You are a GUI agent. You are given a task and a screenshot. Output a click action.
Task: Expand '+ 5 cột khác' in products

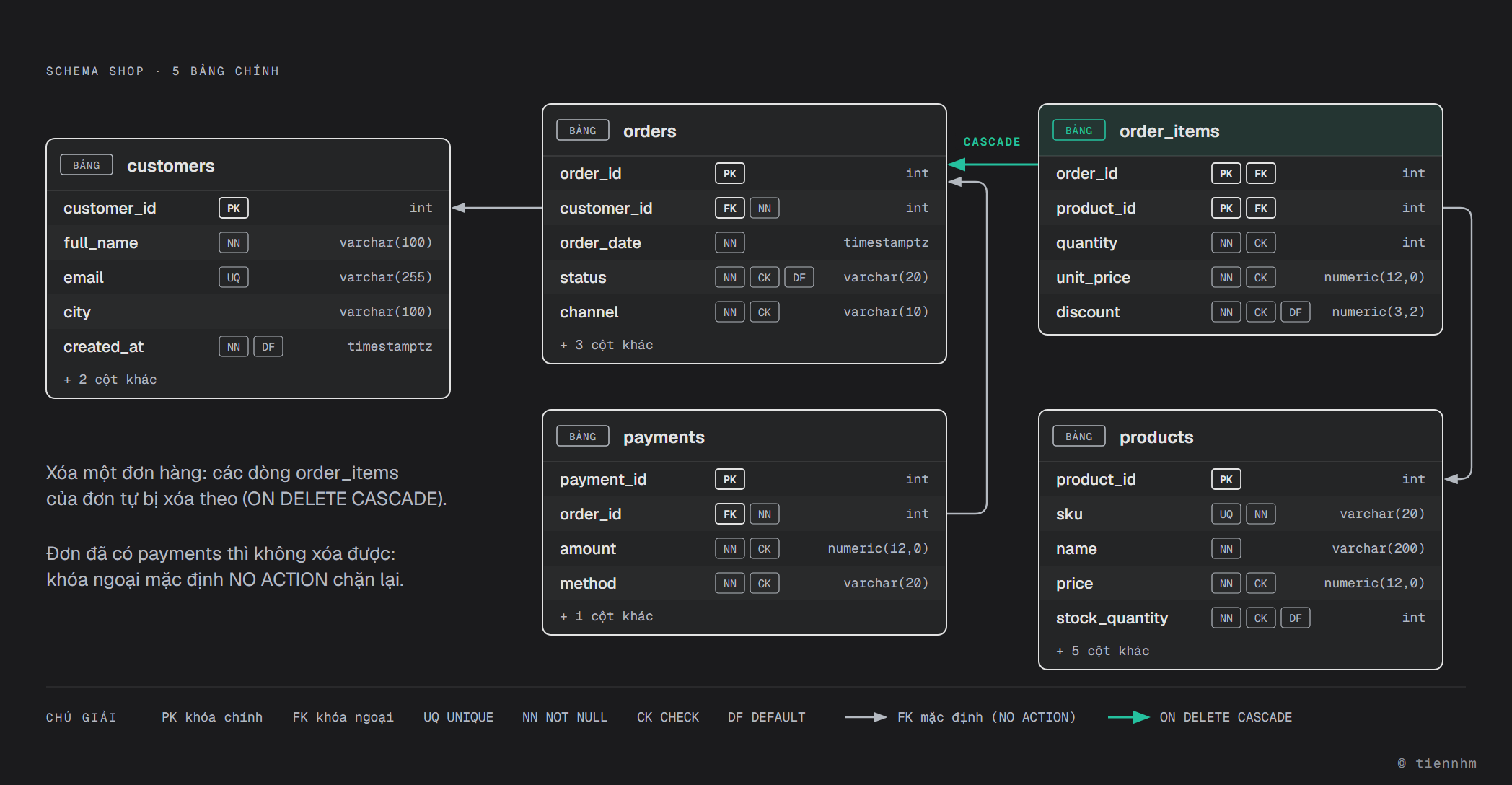(x=1103, y=651)
